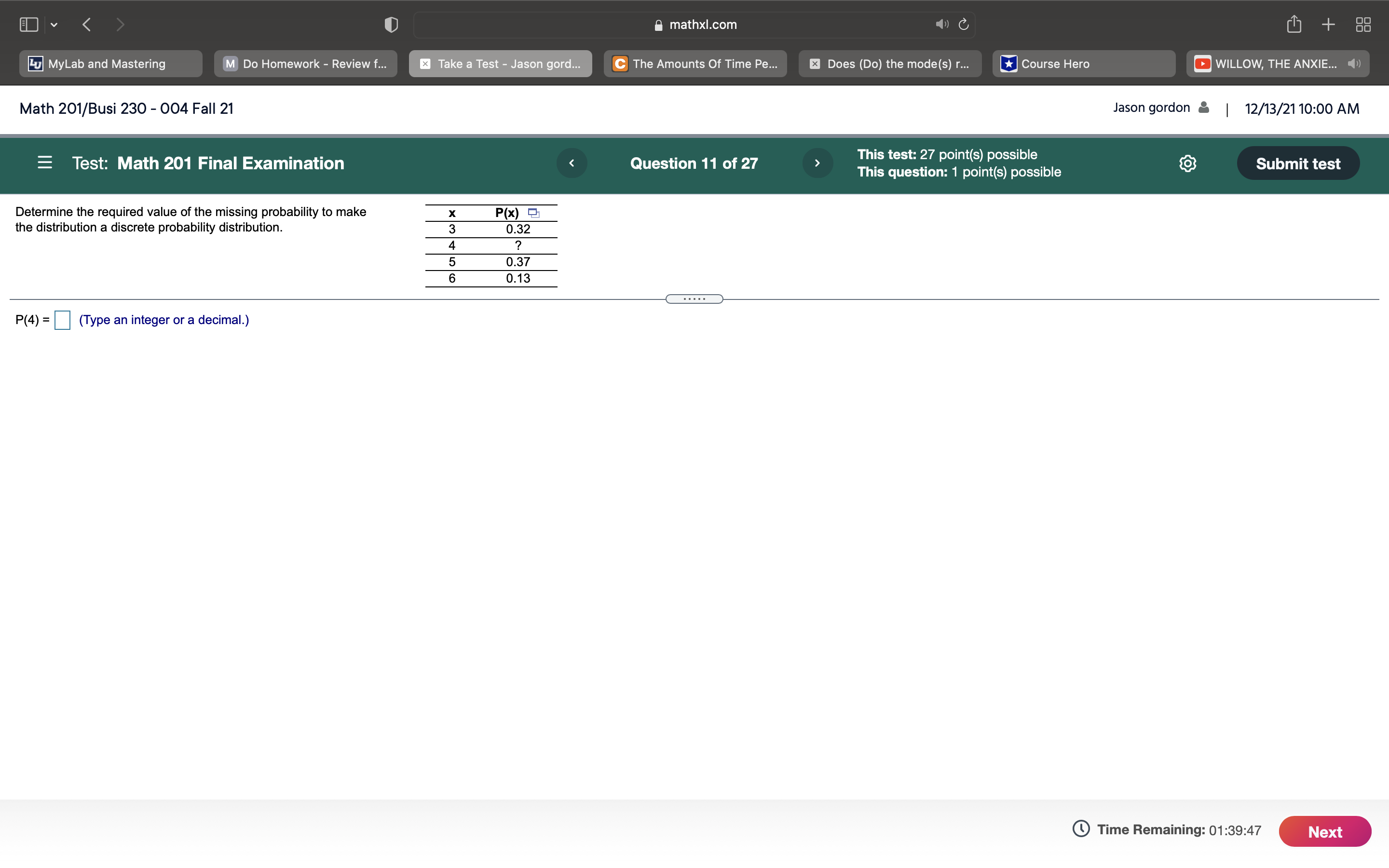Mute page audio in address bar
This screenshot has height=868, width=1389.
(x=941, y=24)
